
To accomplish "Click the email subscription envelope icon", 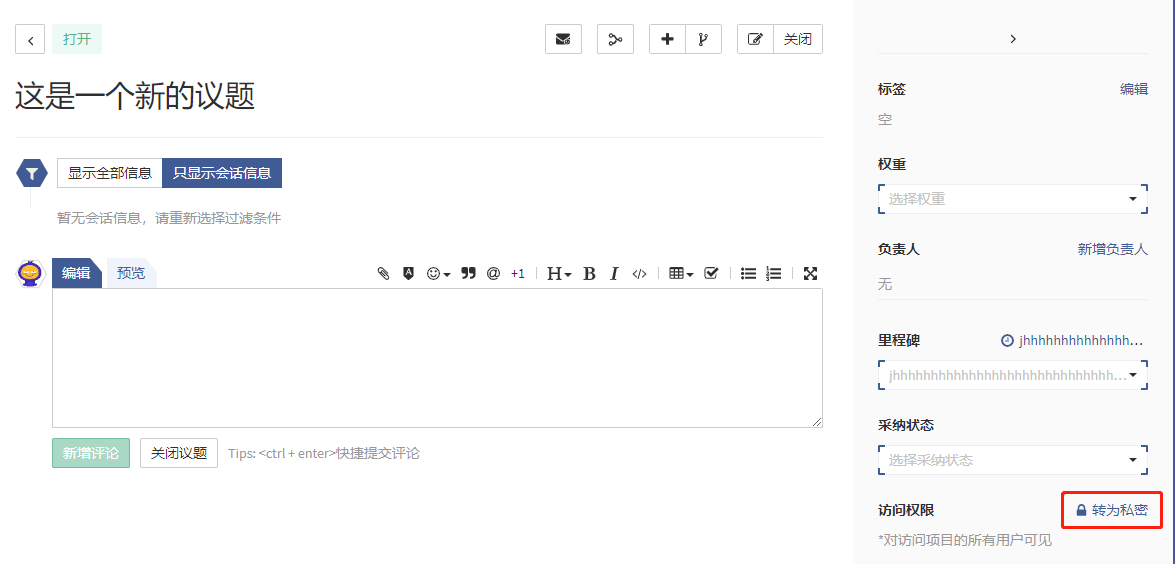I will (x=563, y=39).
